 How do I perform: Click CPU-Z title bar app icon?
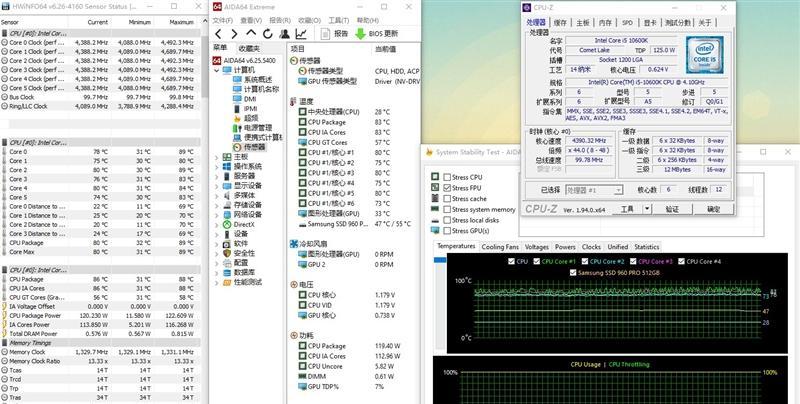tap(527, 8)
